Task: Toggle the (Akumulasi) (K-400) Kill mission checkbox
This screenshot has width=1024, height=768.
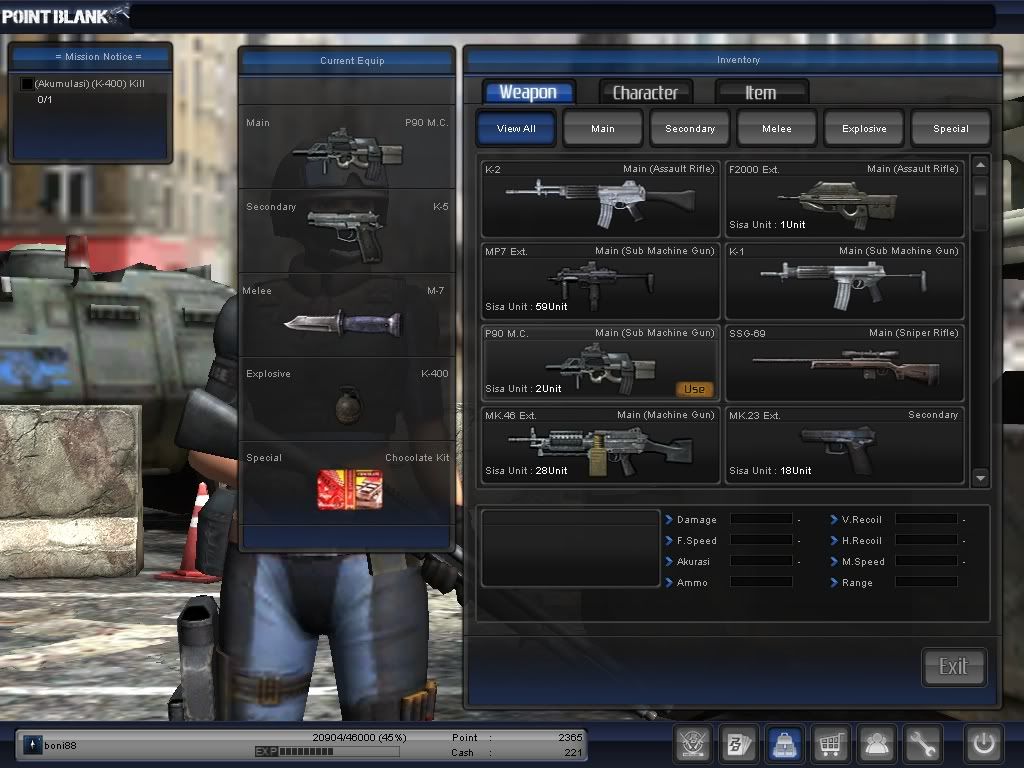Action: [27, 84]
